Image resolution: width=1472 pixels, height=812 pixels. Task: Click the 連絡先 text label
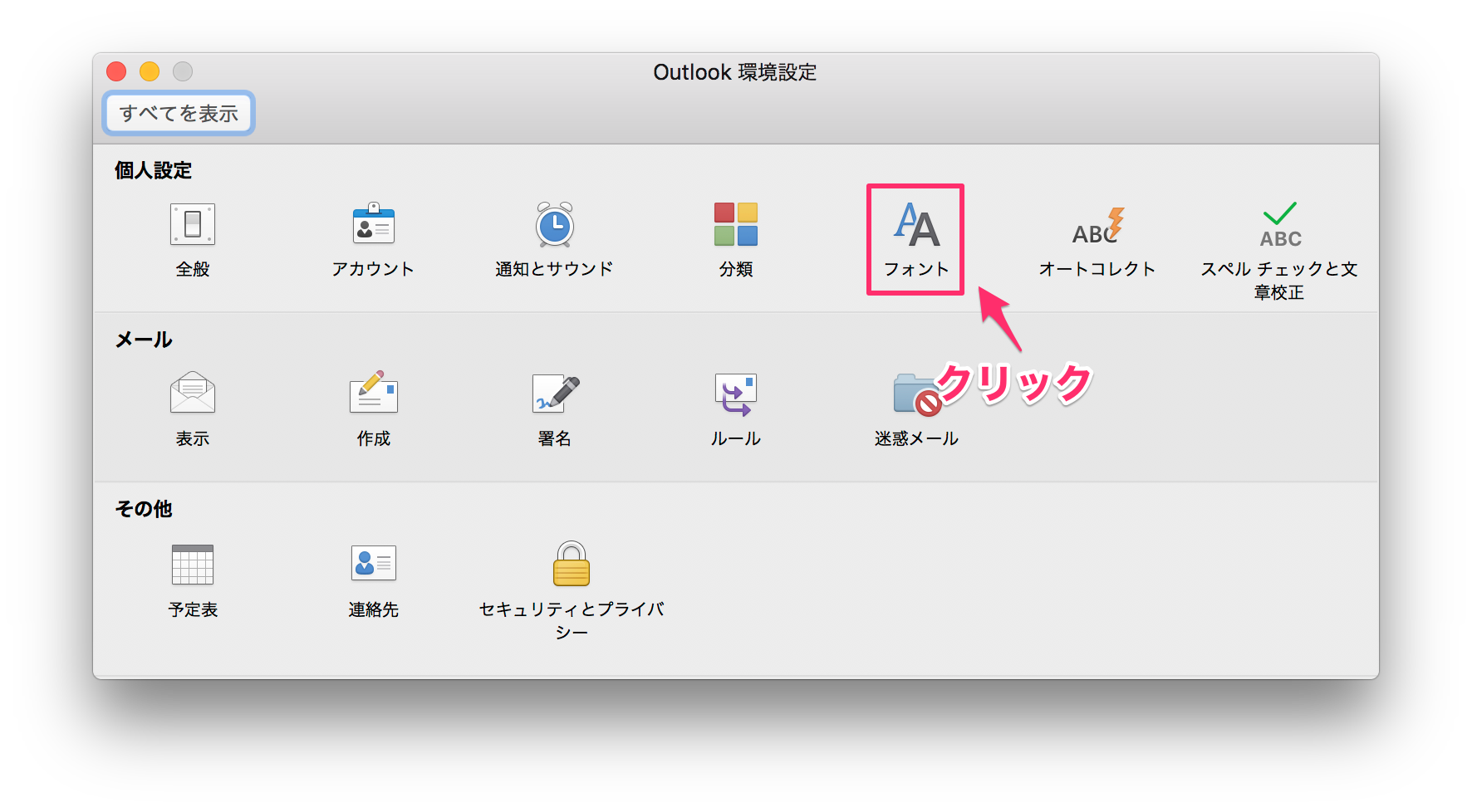(x=374, y=609)
